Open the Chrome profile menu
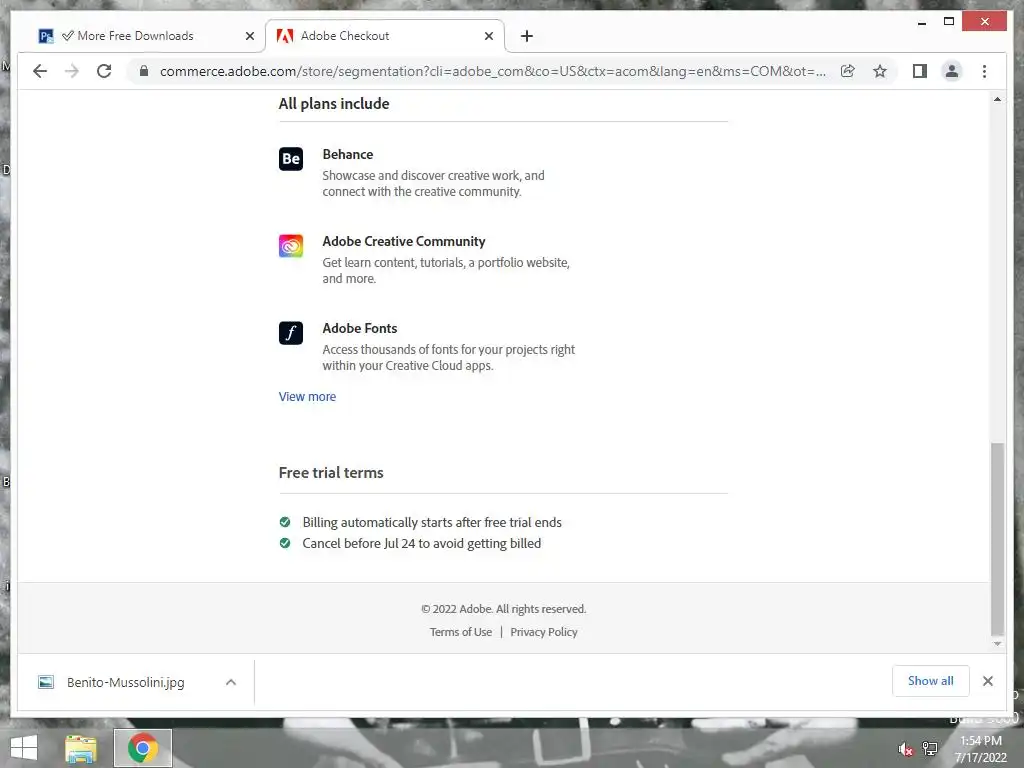The width and height of the screenshot is (1024, 768). pyautogui.click(x=952, y=71)
